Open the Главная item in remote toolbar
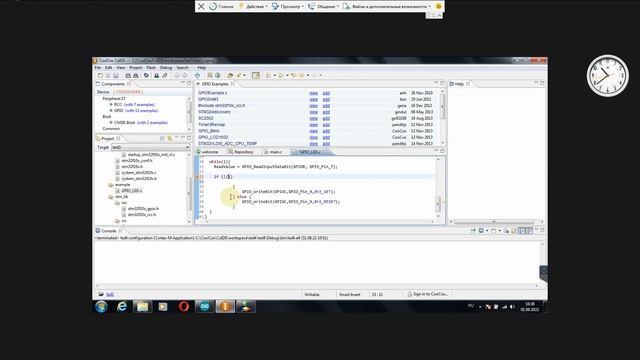Viewport: 640px width, 360px height. tap(222, 7)
